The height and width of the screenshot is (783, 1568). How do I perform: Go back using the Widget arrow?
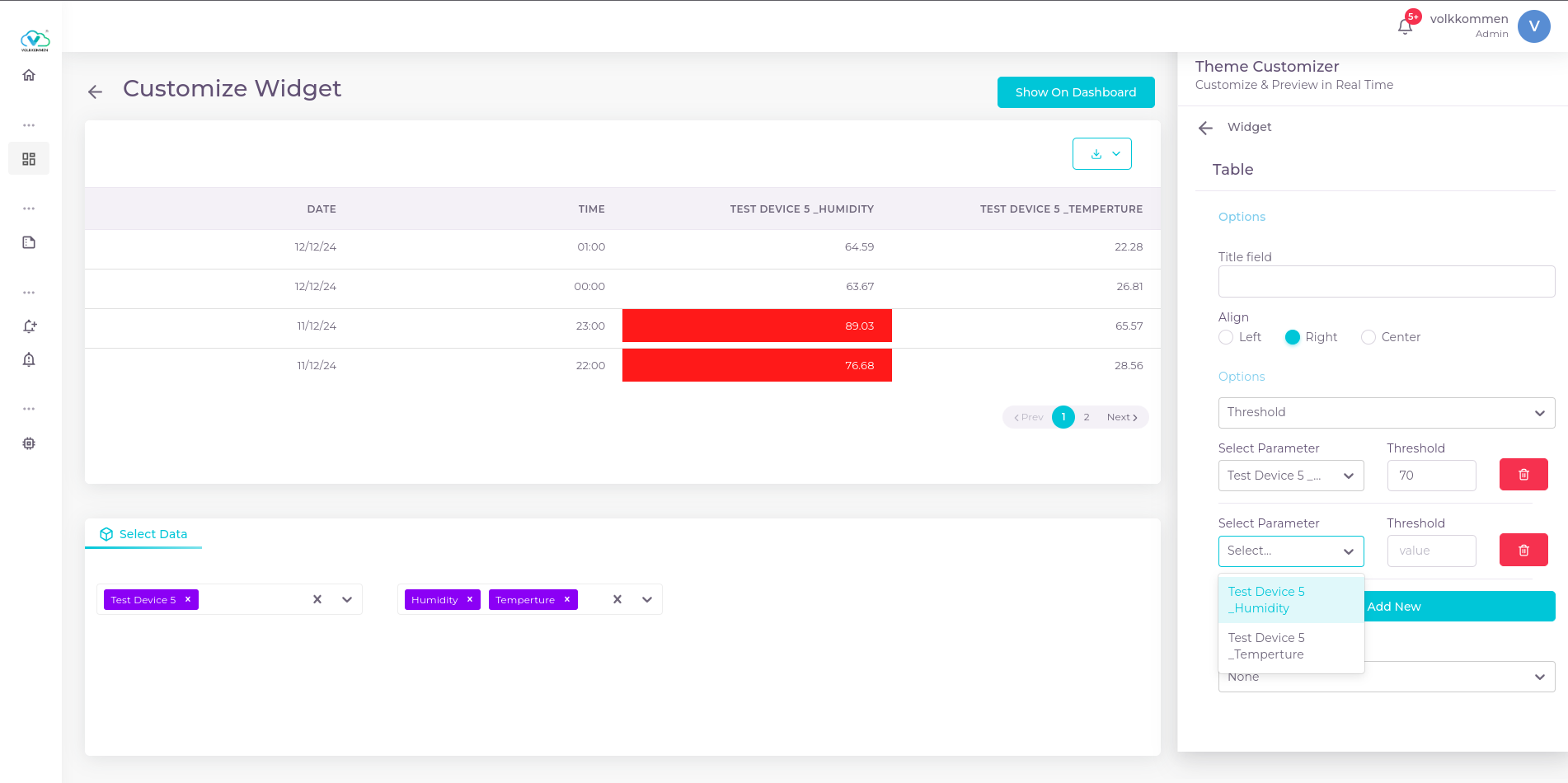1205,128
